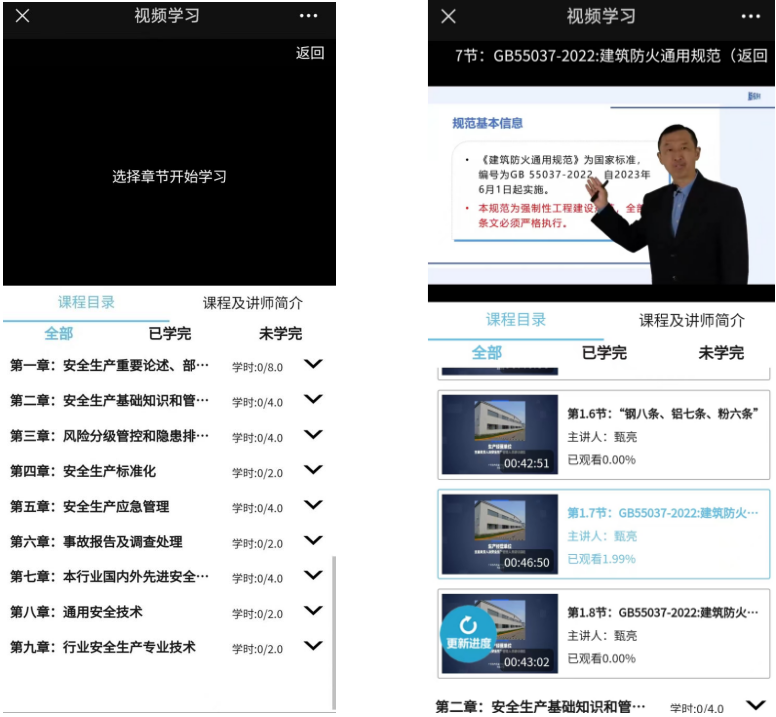Open the three-dot menu on left screen
776x717 pixels.
click(308, 16)
